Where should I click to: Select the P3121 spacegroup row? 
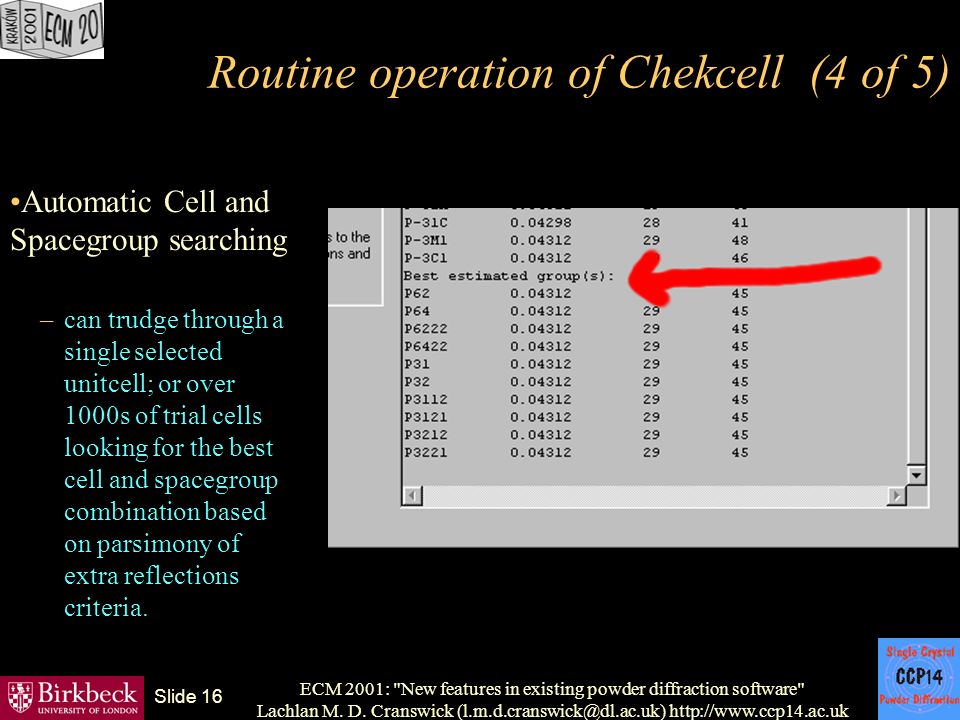click(576, 418)
